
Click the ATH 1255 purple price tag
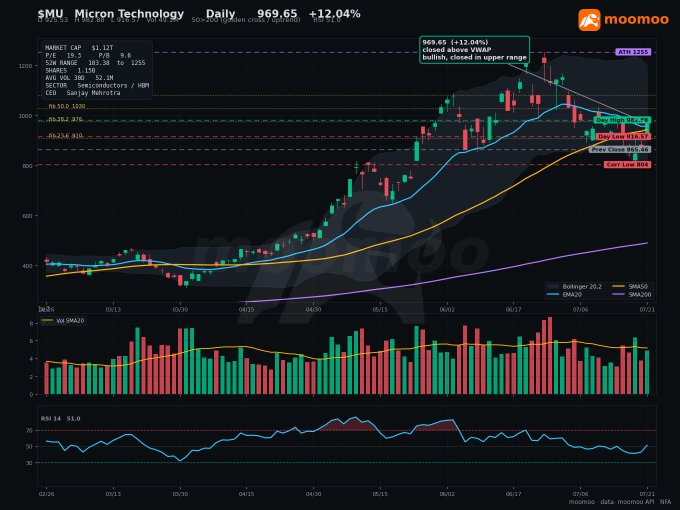(633, 52)
